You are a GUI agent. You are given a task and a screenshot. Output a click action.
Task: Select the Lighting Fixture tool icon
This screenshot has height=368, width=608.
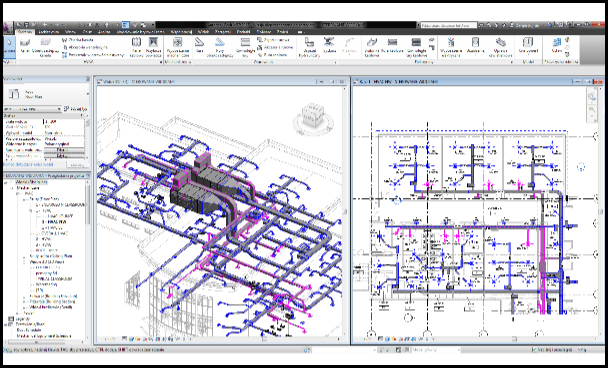[x=500, y=42]
